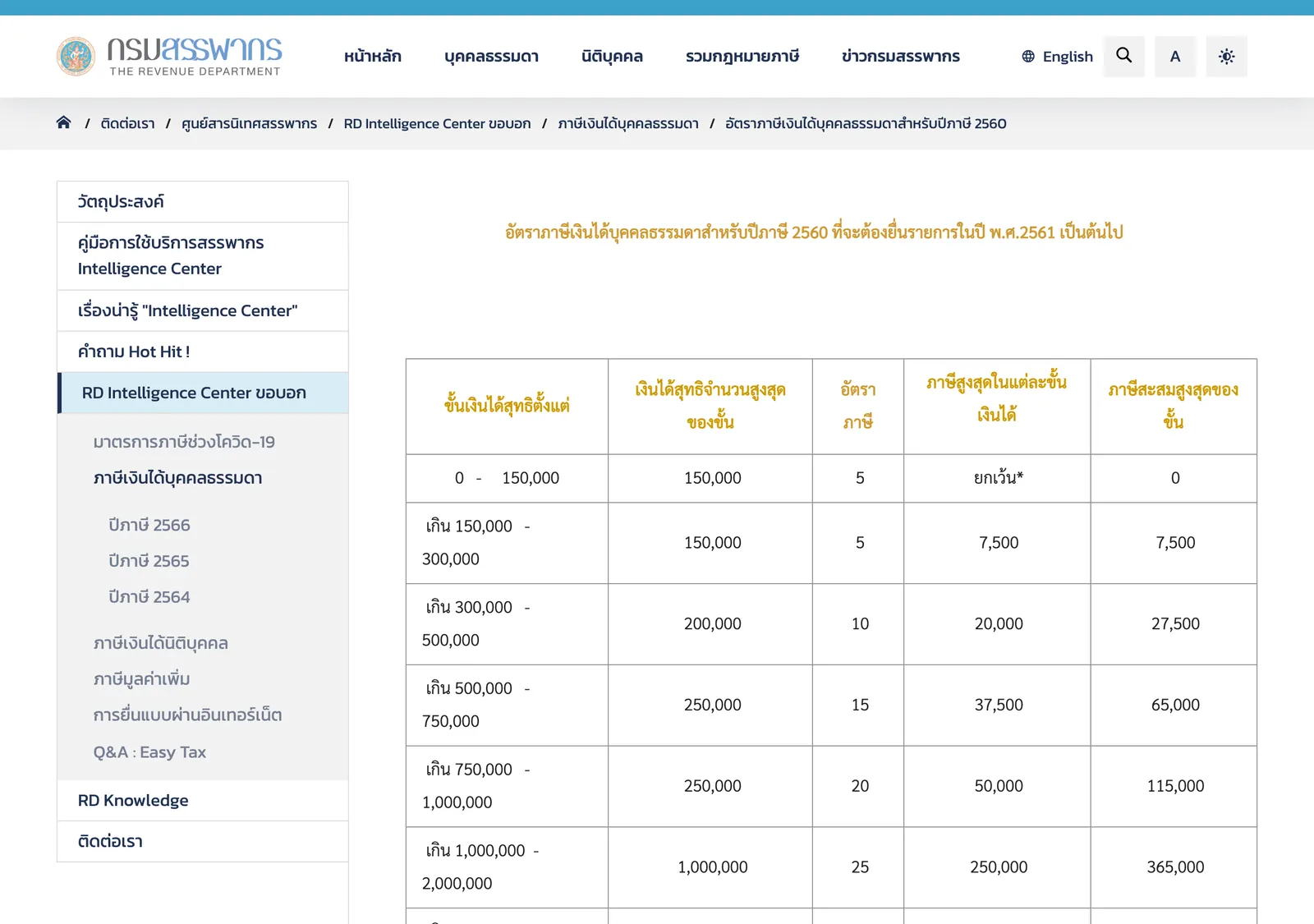Open รวมกฎหมายภาษี menu item
This screenshot has width=1314, height=924.
click(x=742, y=56)
